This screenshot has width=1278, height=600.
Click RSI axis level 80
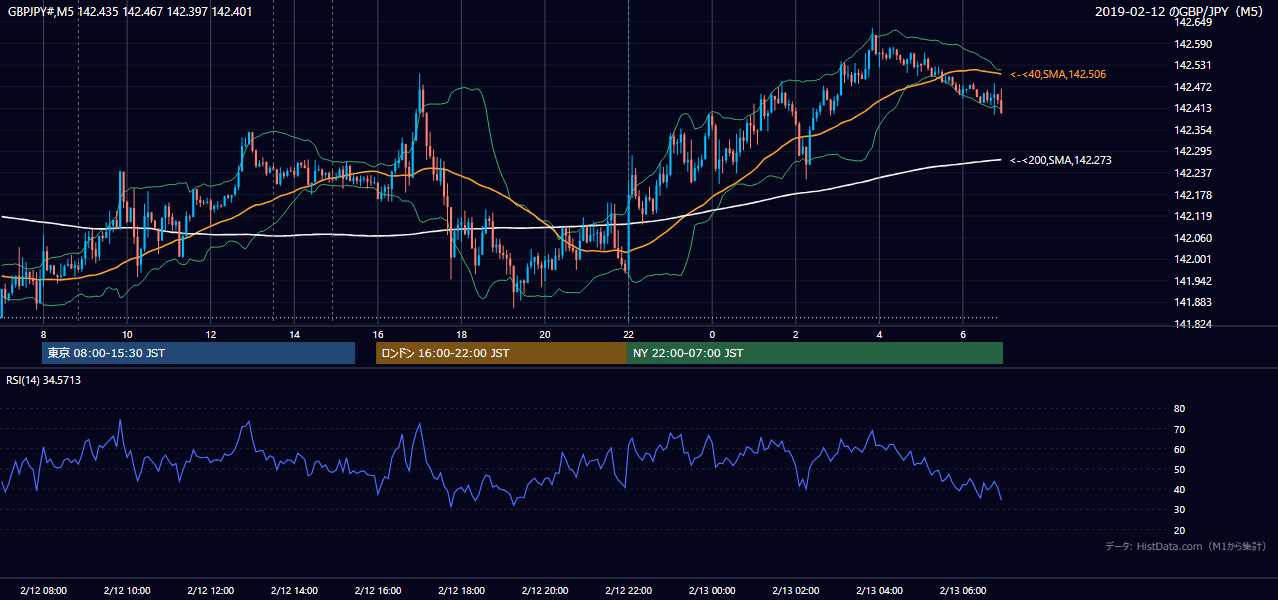pyautogui.click(x=1179, y=409)
